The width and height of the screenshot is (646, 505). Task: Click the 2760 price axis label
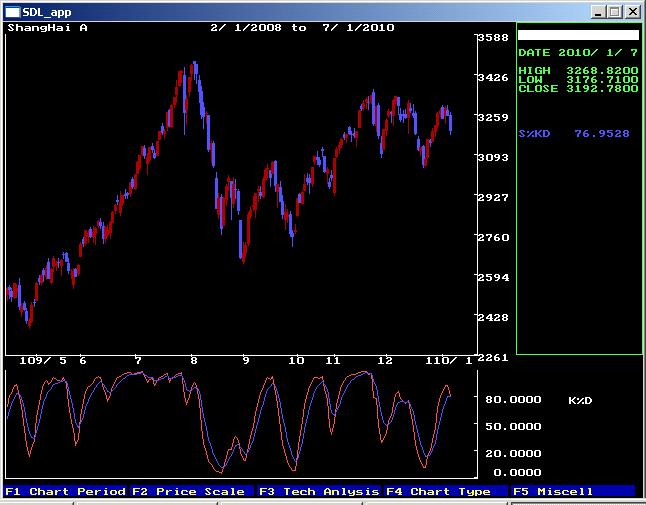click(x=494, y=237)
